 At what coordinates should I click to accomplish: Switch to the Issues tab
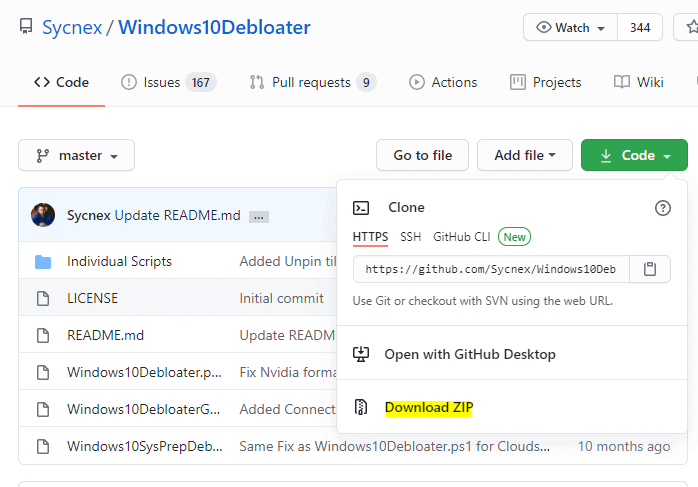click(167, 82)
